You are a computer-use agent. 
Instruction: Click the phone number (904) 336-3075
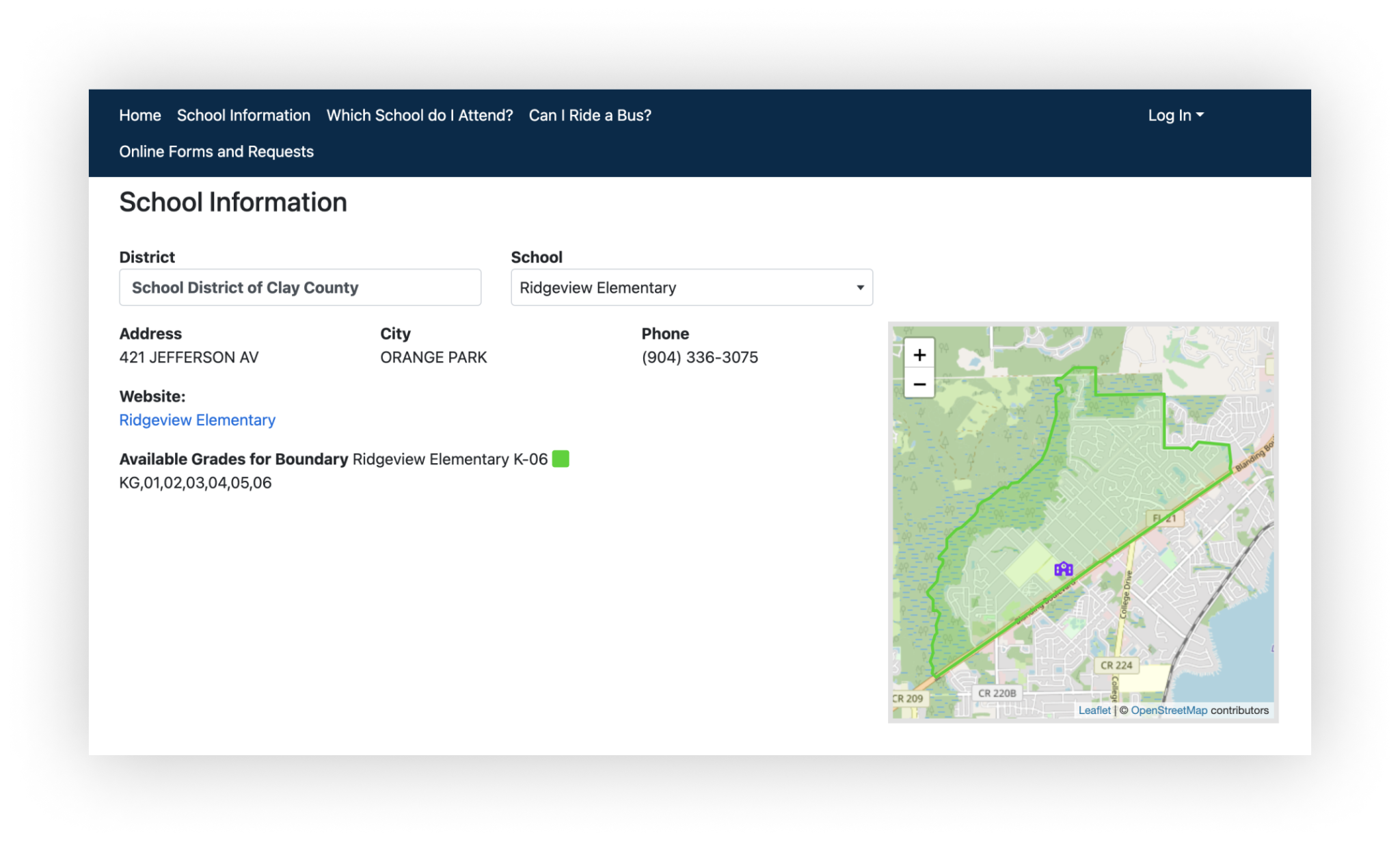click(x=699, y=356)
